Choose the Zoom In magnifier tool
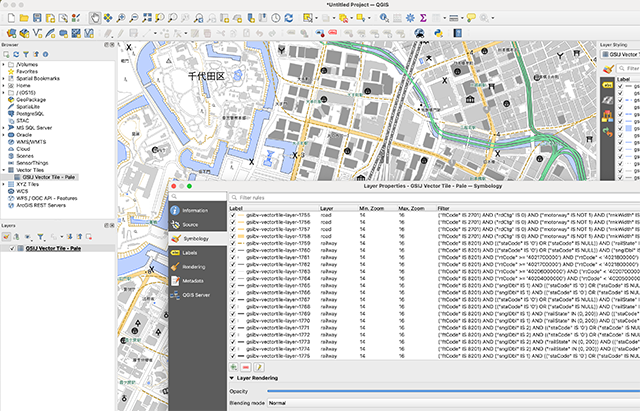This screenshot has width=640, height=411. (x=121, y=18)
